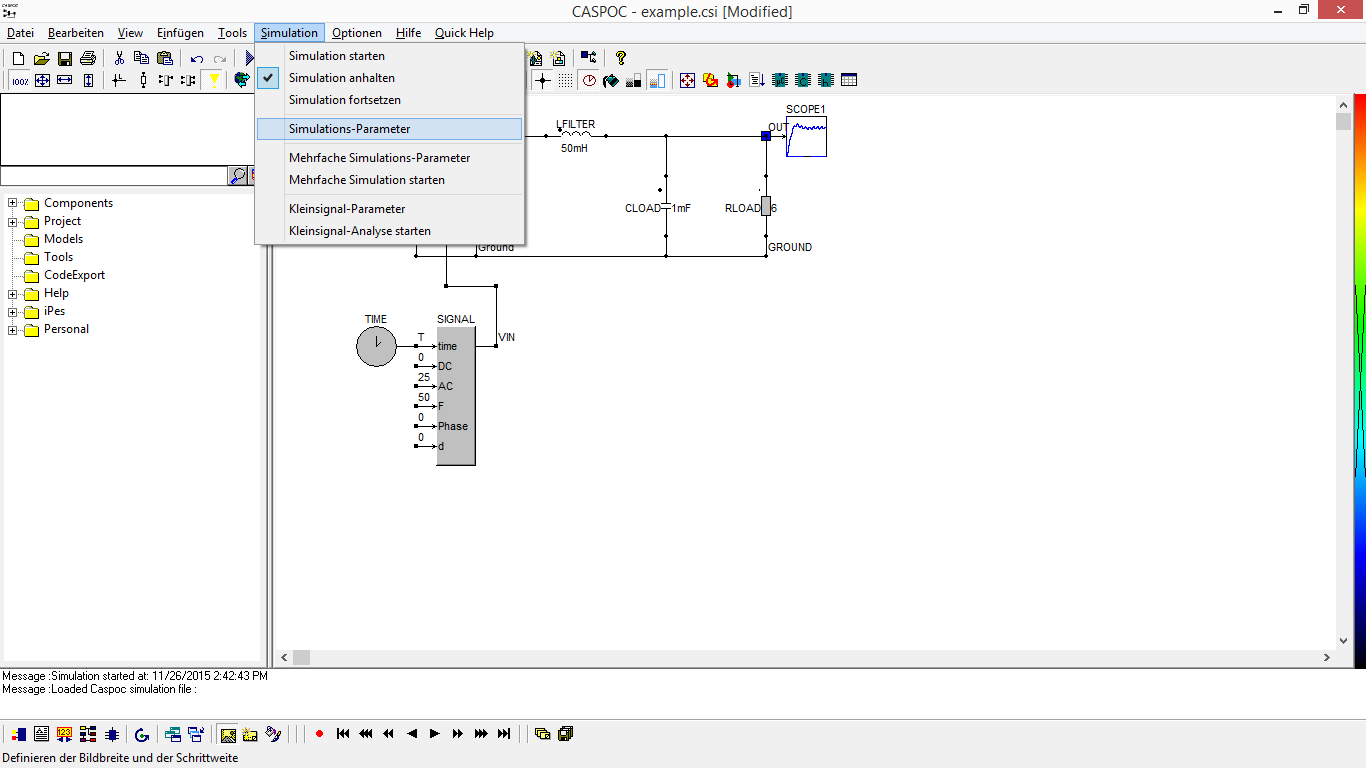
Task: Select Kleinsignal-Analyse starten
Action: coord(390,231)
